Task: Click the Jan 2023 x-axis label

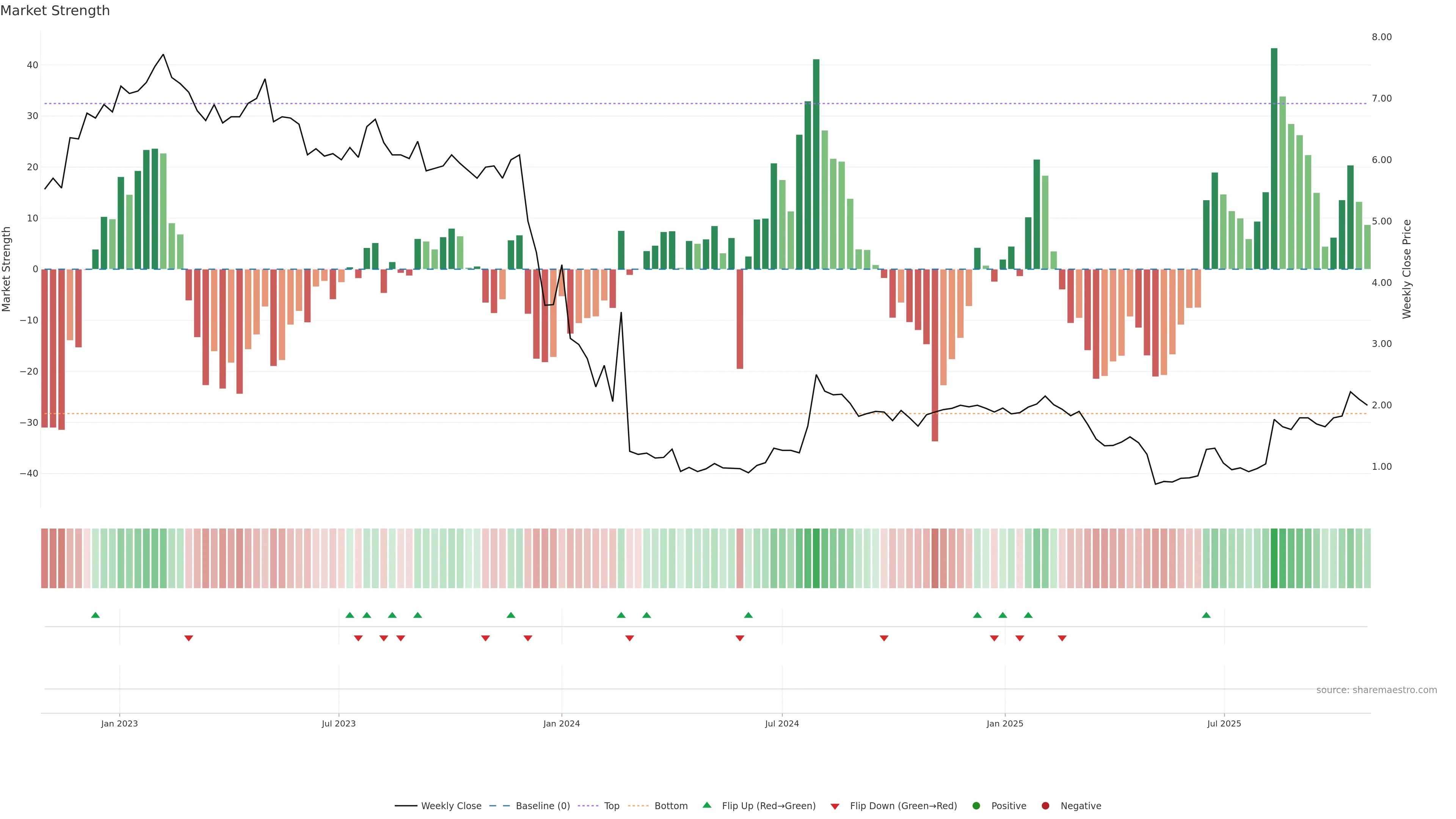Action: click(119, 723)
